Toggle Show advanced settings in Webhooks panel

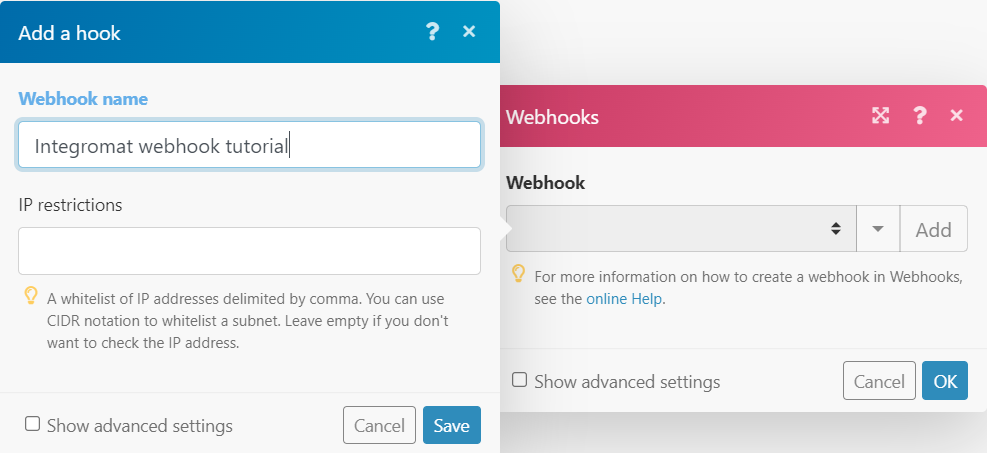[x=520, y=380]
